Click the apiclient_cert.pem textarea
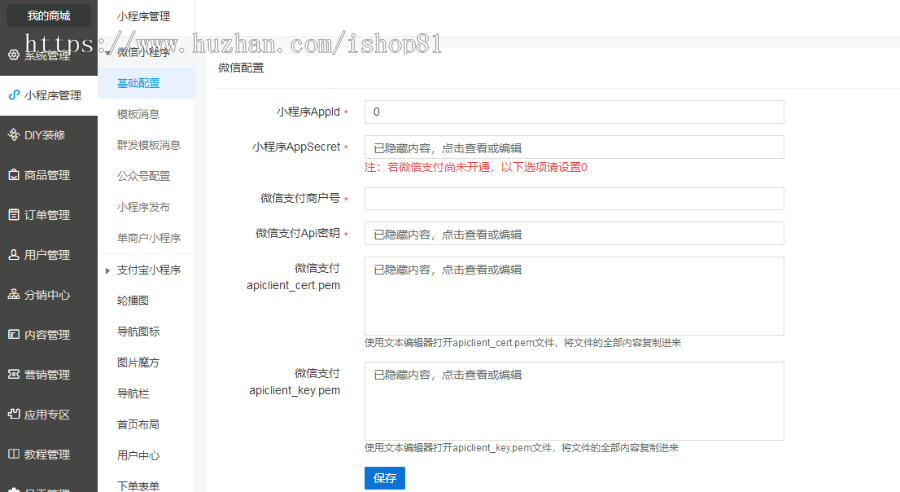This screenshot has width=900, height=492. pyautogui.click(x=574, y=296)
